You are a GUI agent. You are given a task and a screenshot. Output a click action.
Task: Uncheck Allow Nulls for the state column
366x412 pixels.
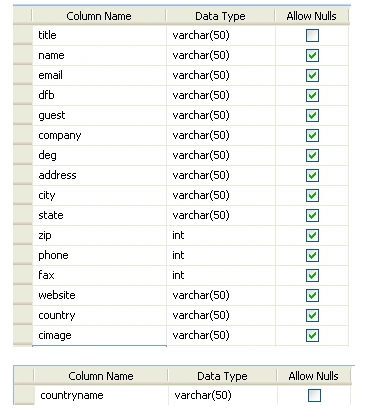click(312, 215)
